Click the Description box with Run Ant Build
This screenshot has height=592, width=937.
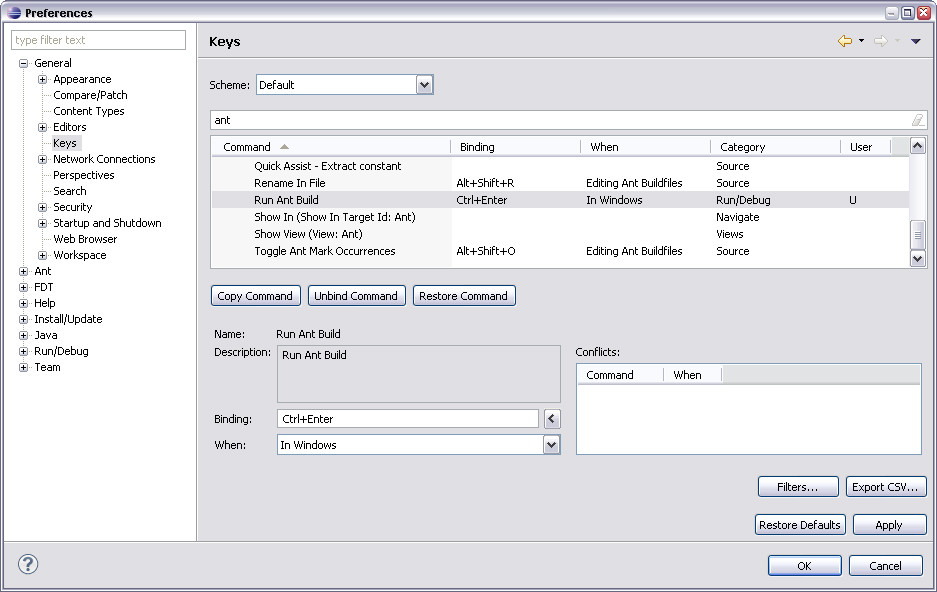coord(418,374)
